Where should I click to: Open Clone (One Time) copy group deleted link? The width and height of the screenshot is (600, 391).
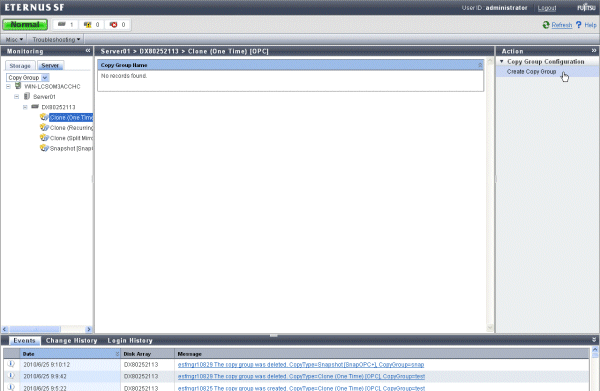301,376
